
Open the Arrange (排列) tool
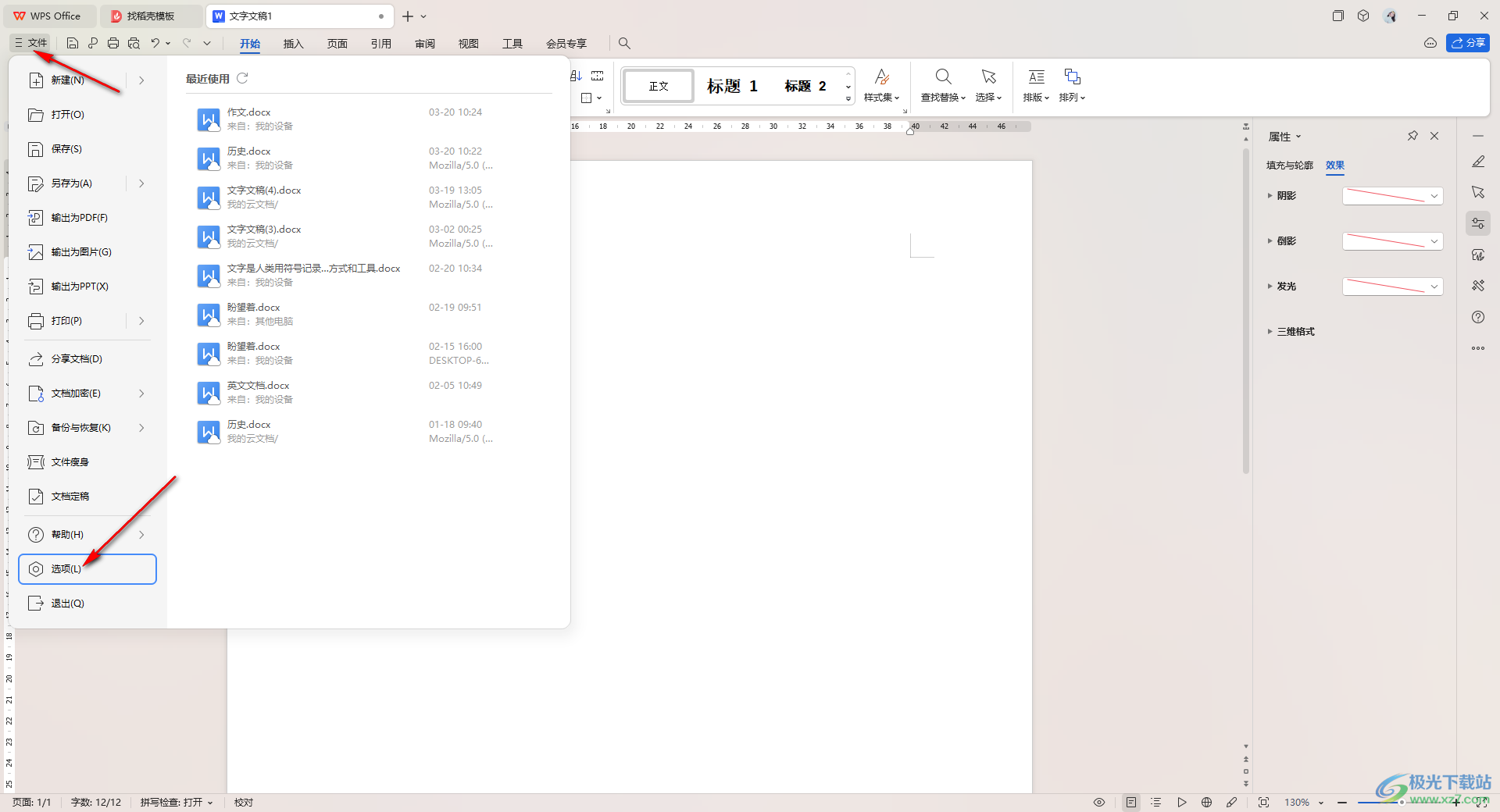coord(1072,85)
